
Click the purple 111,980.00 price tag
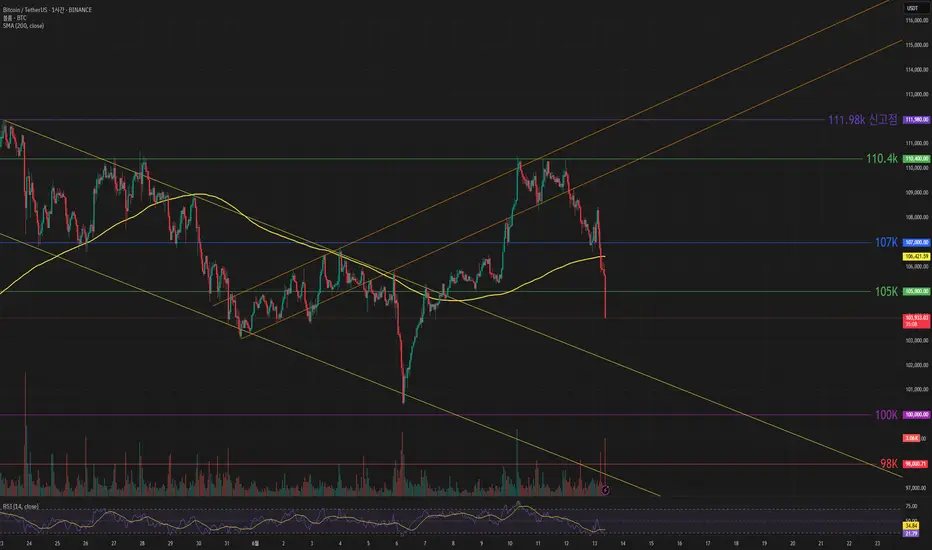pyautogui.click(x=917, y=120)
